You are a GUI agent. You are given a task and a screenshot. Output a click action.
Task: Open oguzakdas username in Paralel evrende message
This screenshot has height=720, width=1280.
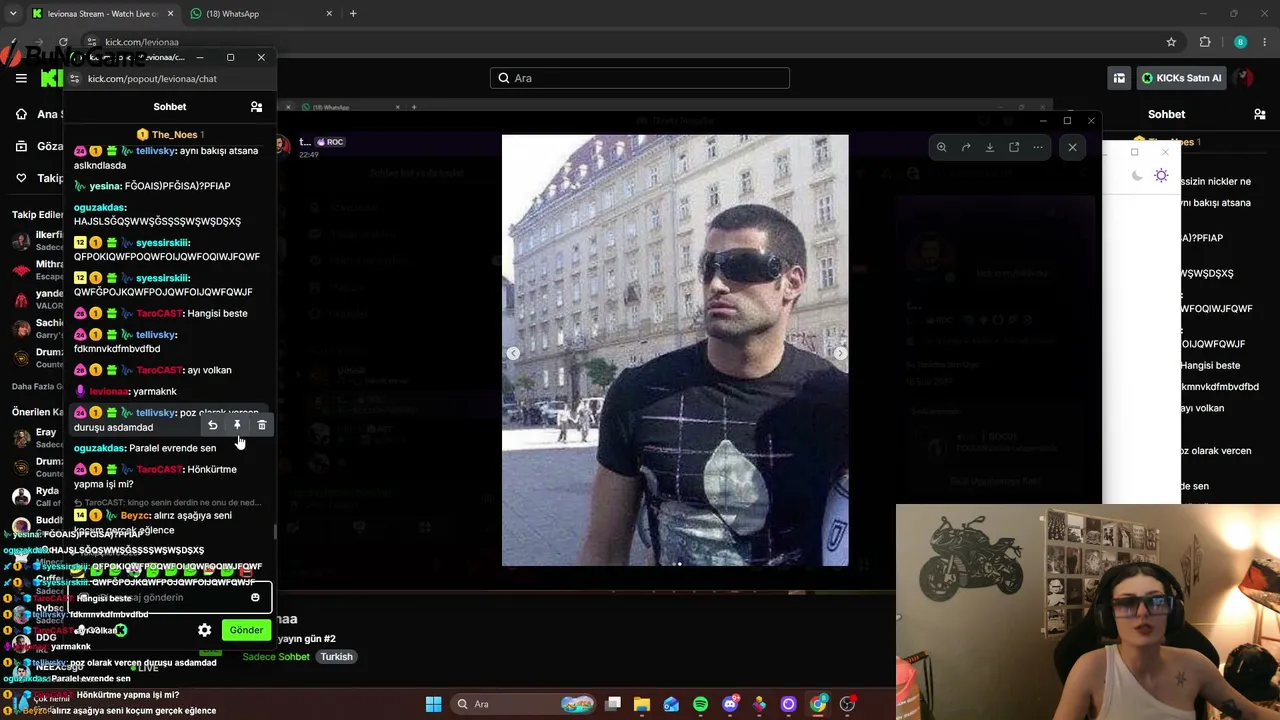(99, 448)
